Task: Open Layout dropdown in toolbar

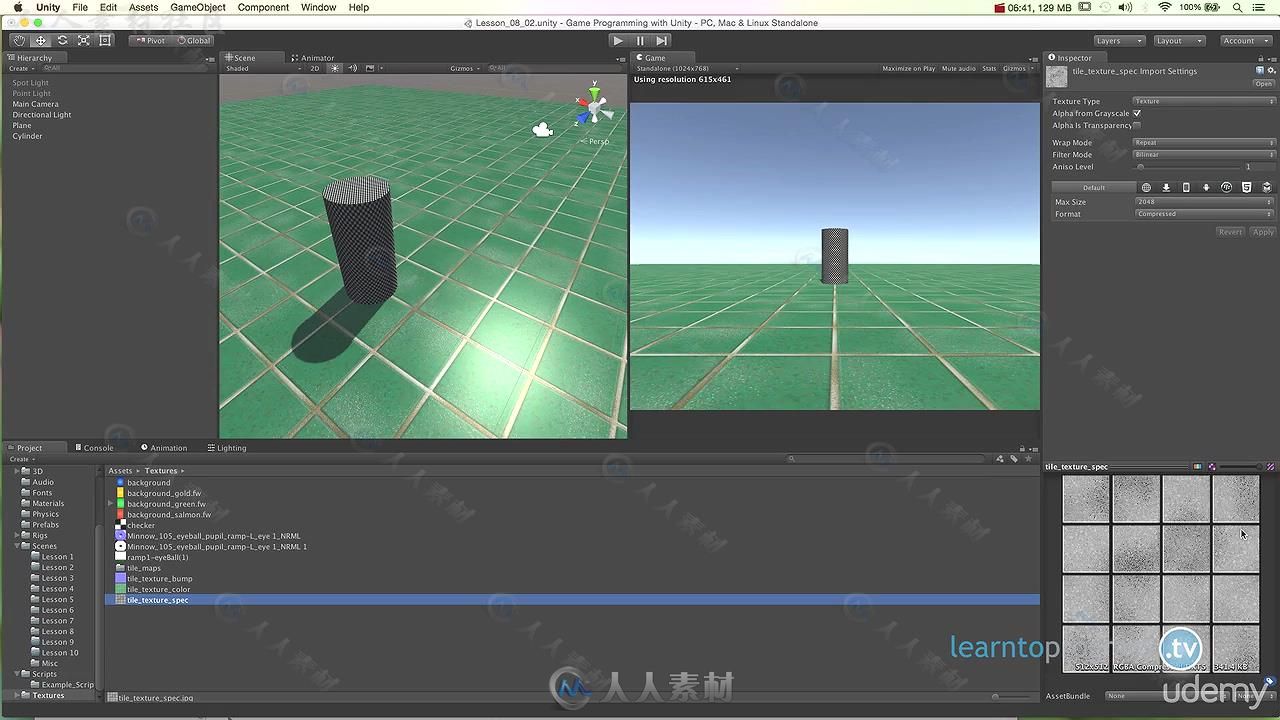Action: click(1179, 41)
